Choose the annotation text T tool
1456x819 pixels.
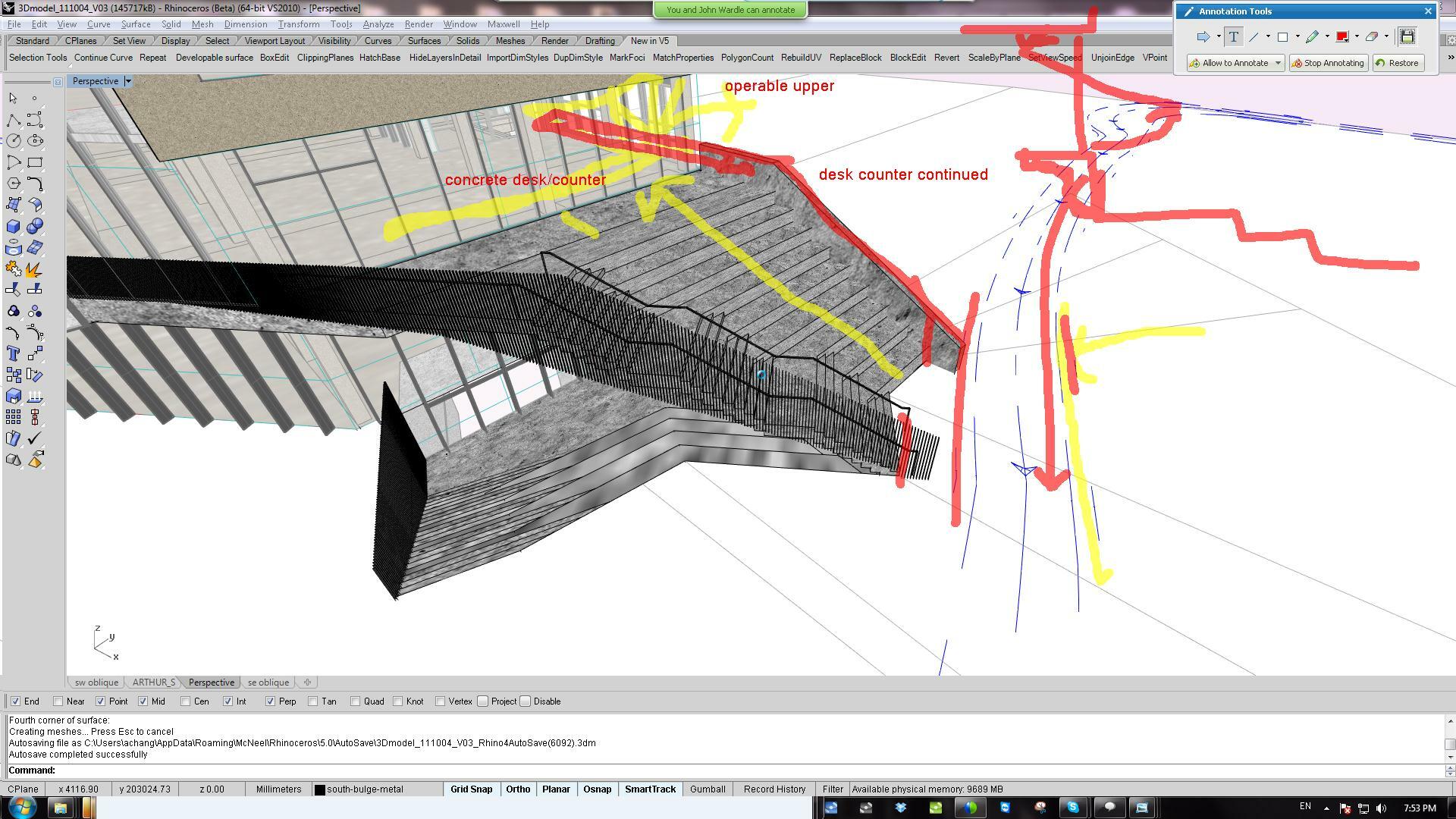pos(1233,36)
